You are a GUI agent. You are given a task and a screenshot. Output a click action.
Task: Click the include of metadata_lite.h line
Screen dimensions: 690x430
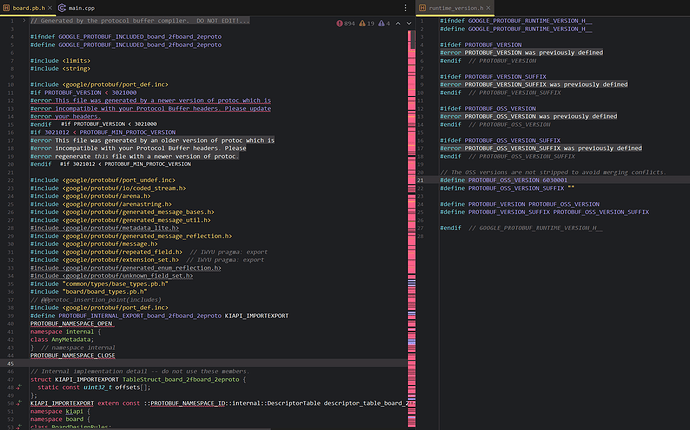105,228
